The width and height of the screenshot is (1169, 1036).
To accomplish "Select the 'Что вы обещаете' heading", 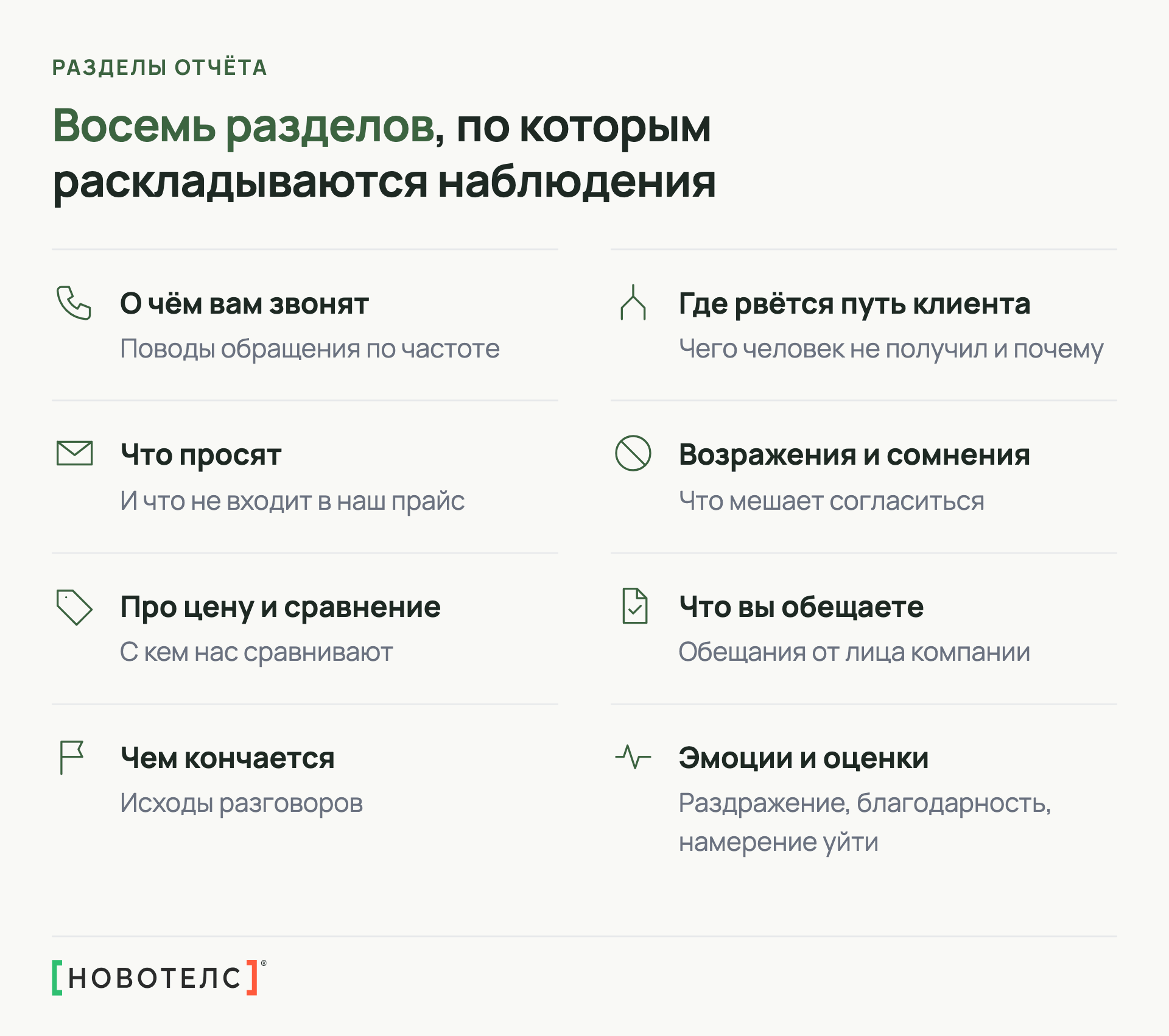I will 801,607.
